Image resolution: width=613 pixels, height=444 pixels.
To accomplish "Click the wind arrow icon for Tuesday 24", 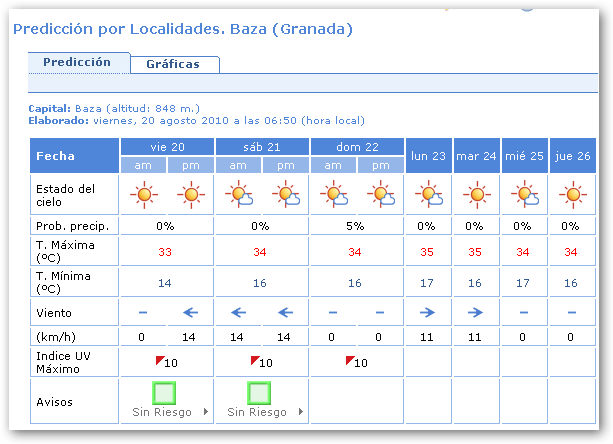I will click(476, 311).
